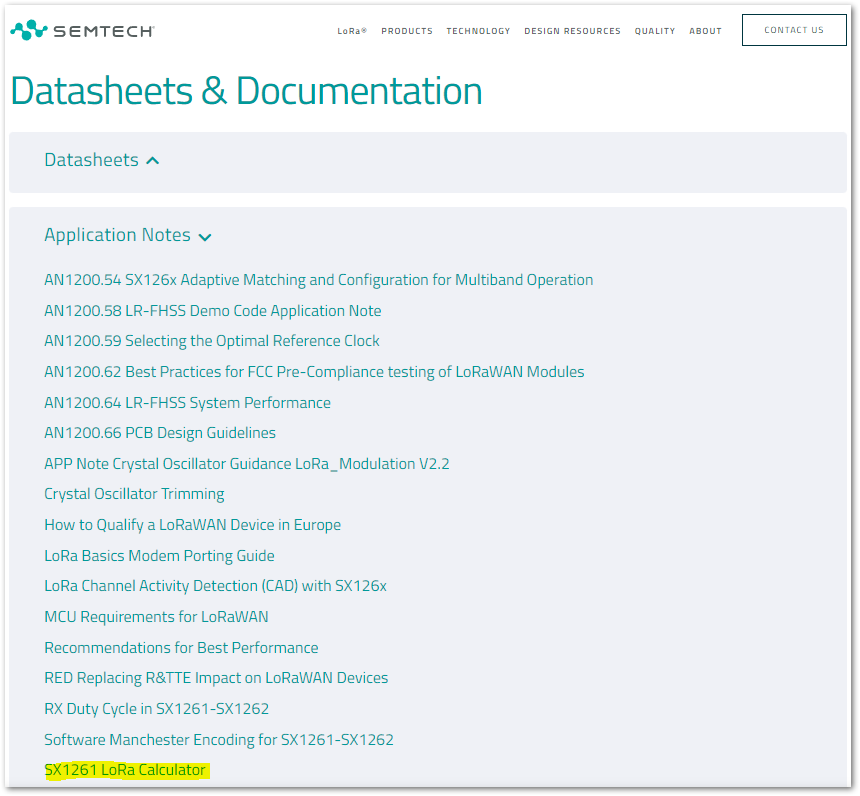This screenshot has width=860, height=796.
Task: Open How to Qualify a LoRaWAN Device in Europe
Action: 193,525
